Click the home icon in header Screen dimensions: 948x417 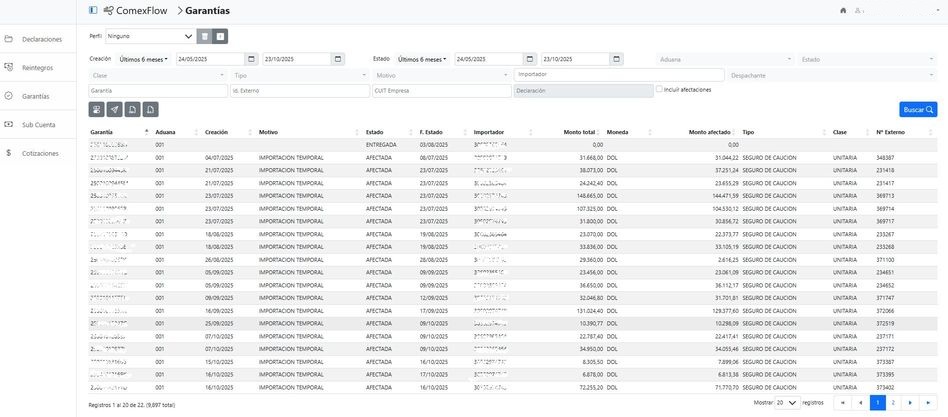[843, 10]
